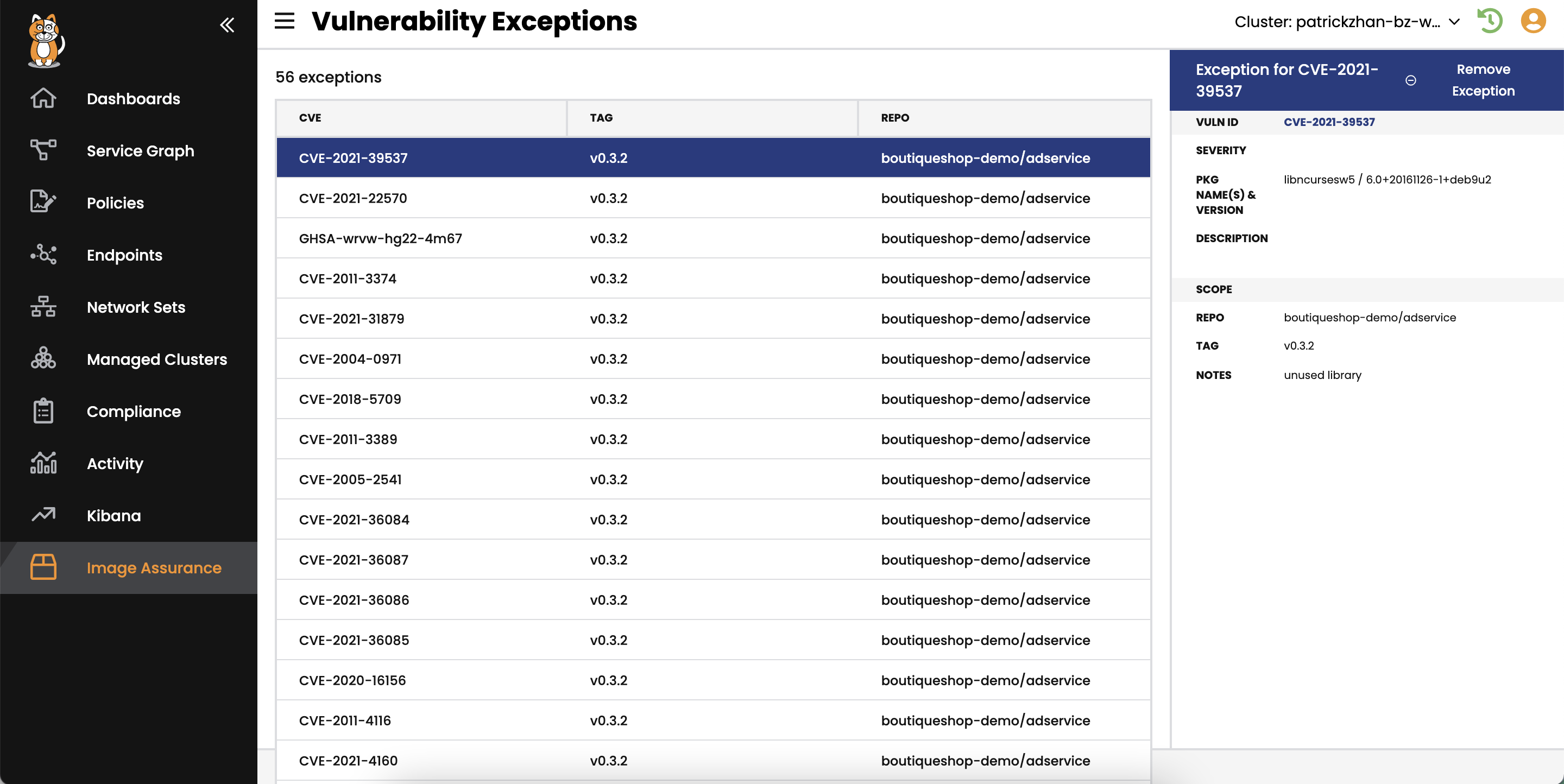Click scope repo boutiqueshop-demo/adservice value
Image resolution: width=1564 pixels, height=784 pixels.
[x=1370, y=318]
